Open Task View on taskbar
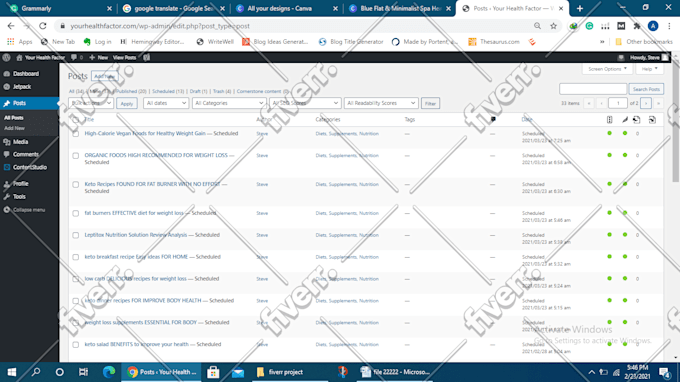Image resolution: width=680 pixels, height=382 pixels. pos(83,372)
